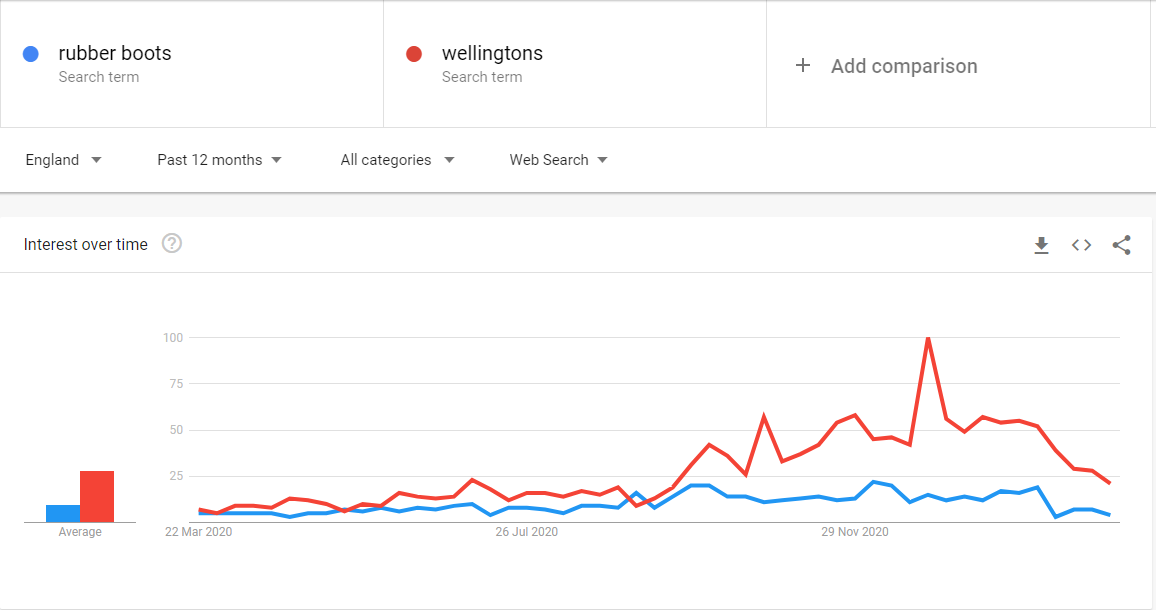Click the red dot next to wellingtons

414,54
